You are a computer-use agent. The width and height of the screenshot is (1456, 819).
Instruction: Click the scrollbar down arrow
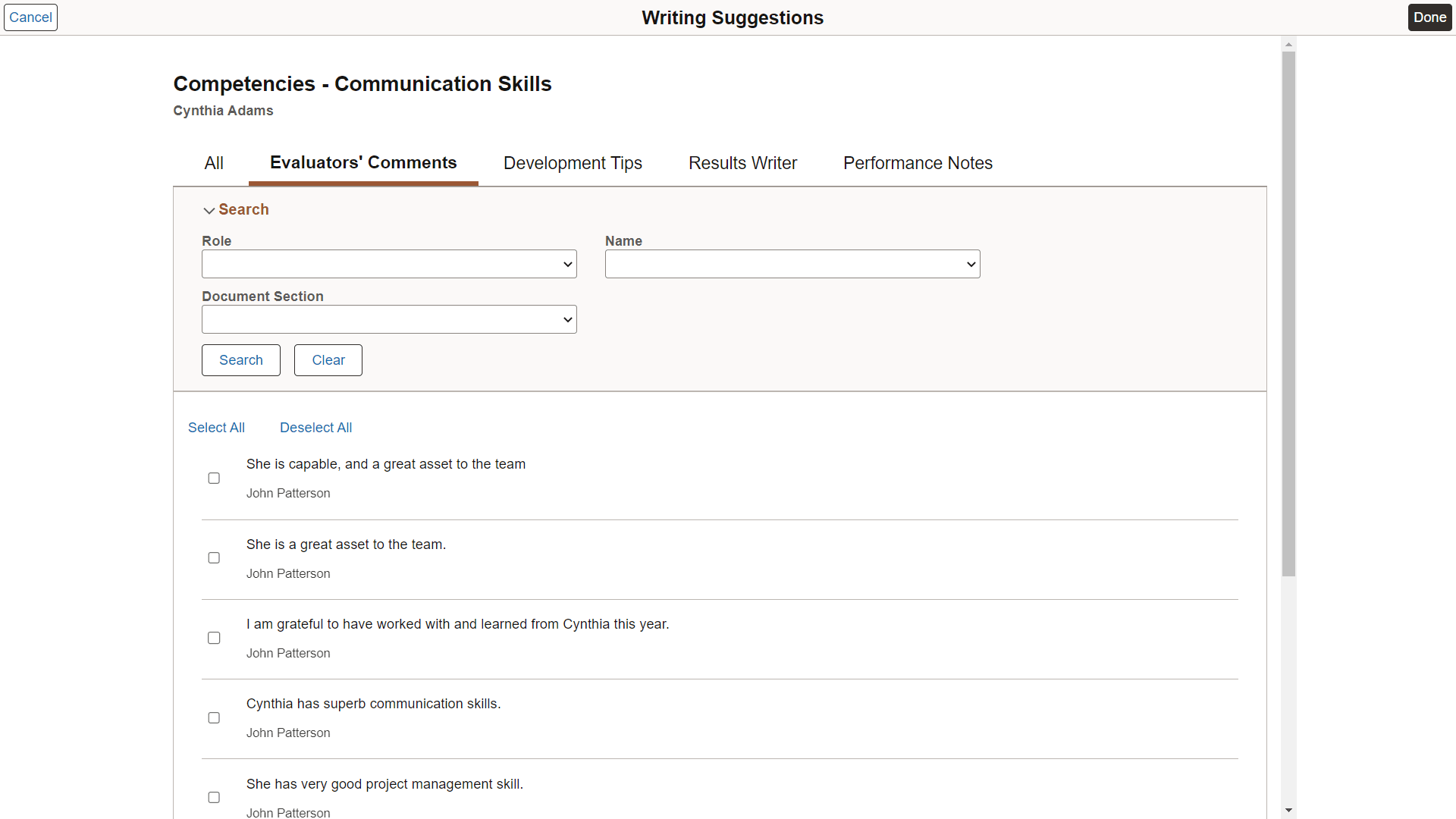click(1288, 811)
